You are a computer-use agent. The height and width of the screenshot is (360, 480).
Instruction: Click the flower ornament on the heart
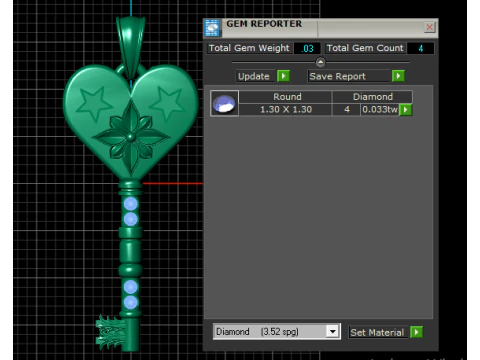[131, 137]
